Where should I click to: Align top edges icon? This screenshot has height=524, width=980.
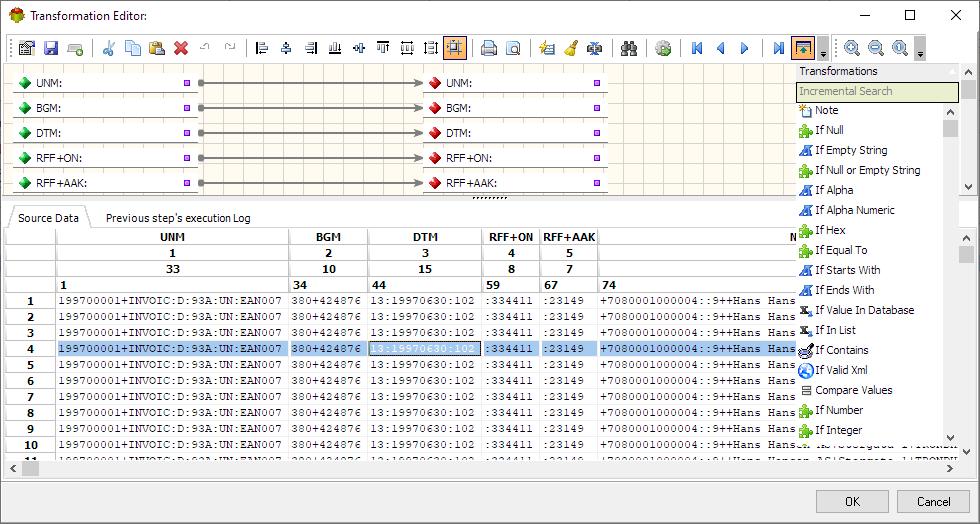coord(383,48)
